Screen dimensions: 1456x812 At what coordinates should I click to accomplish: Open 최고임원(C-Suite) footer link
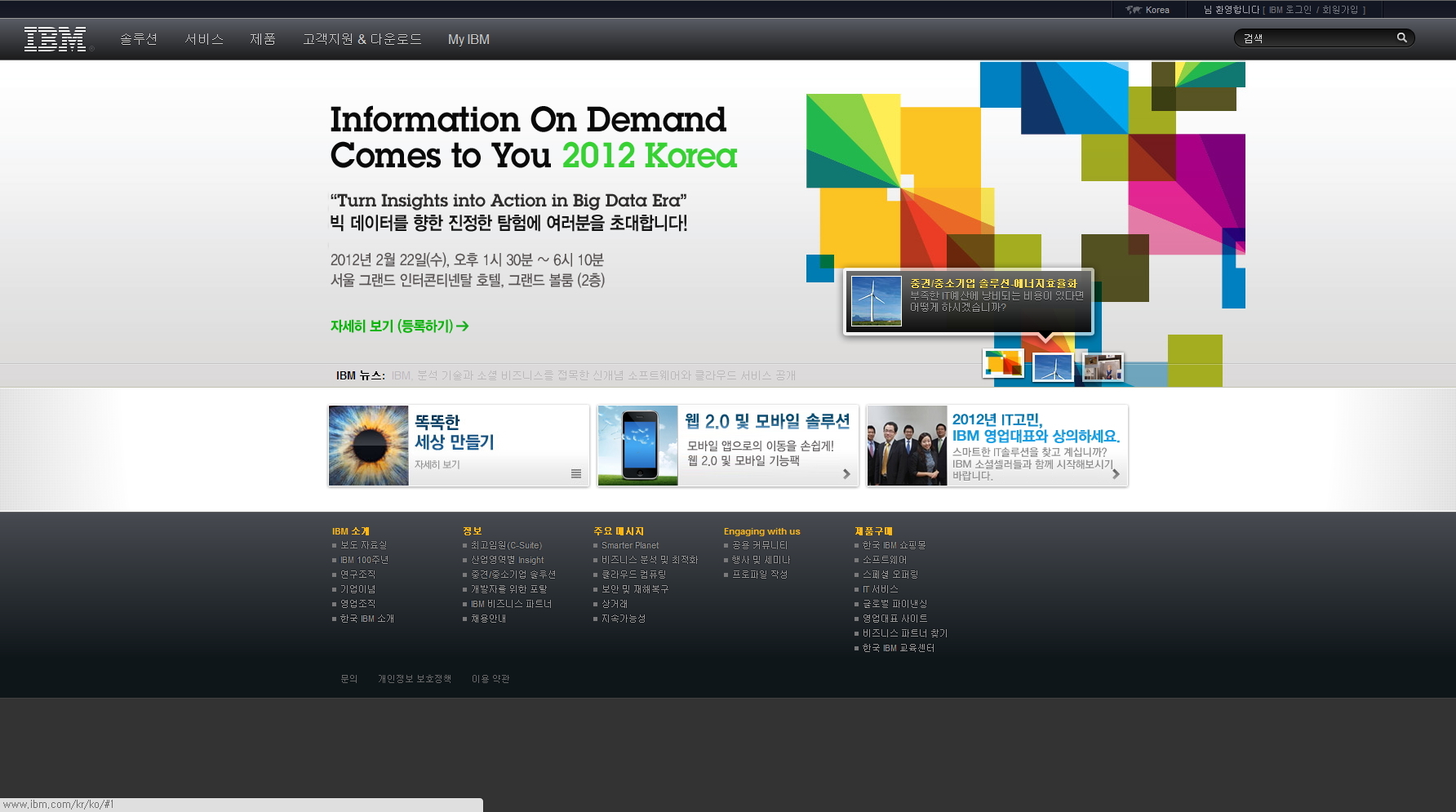tap(506, 545)
